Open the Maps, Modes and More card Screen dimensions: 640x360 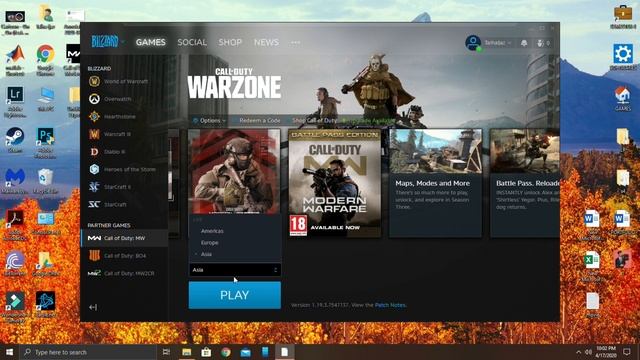pyautogui.click(x=436, y=183)
